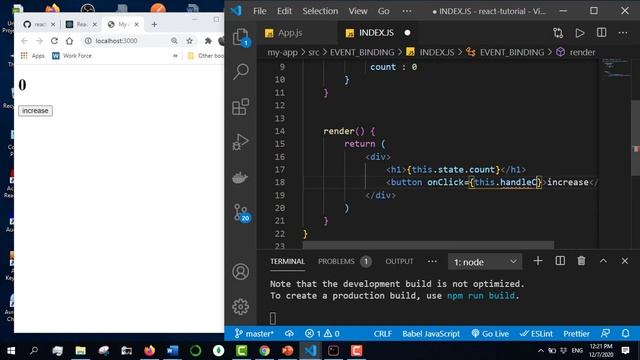Reload the page in Chrome
Viewport: 640px width, 360px height.
(54, 41)
